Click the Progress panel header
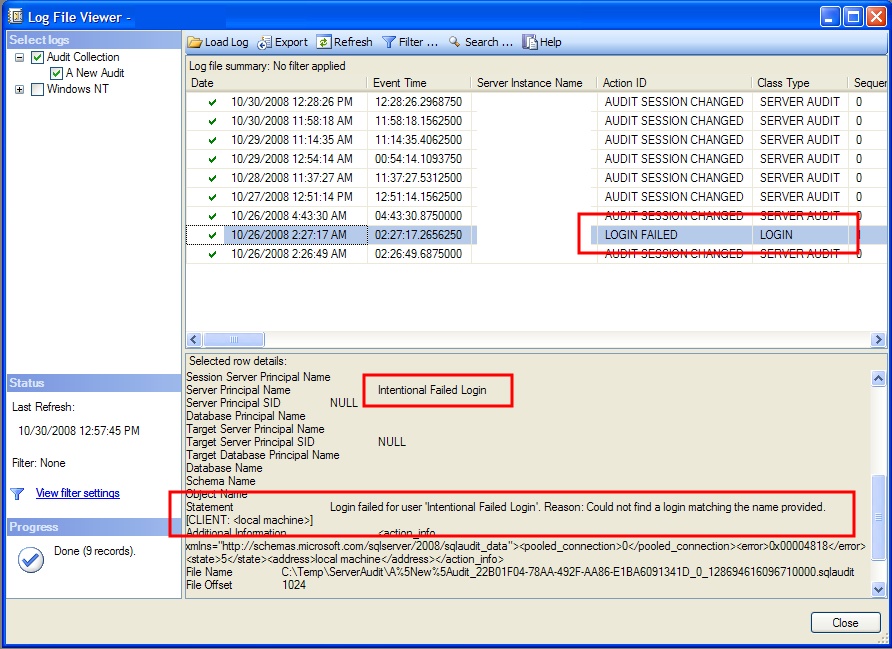 click(x=94, y=527)
